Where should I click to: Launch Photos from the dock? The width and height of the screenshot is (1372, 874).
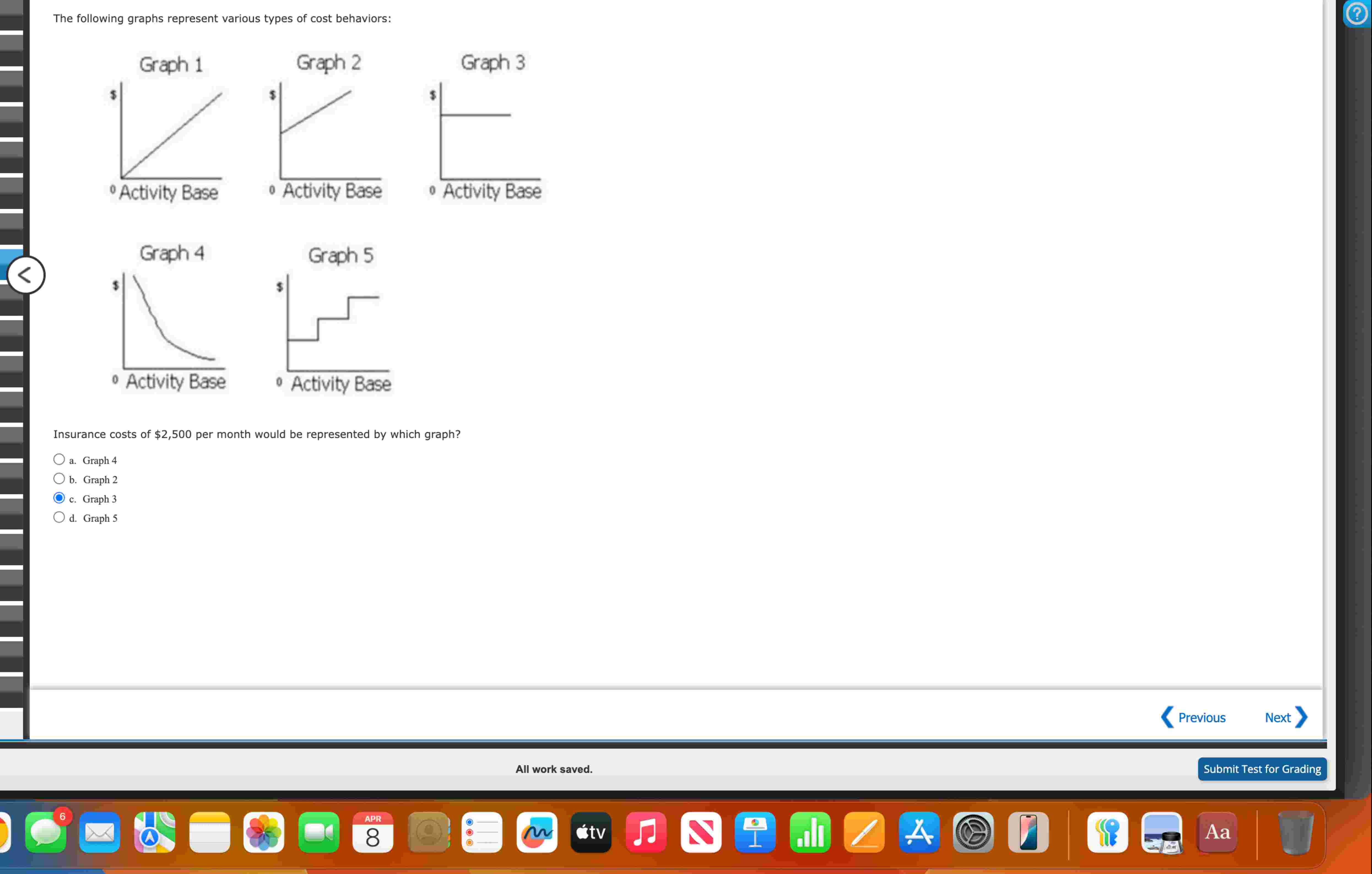(264, 832)
